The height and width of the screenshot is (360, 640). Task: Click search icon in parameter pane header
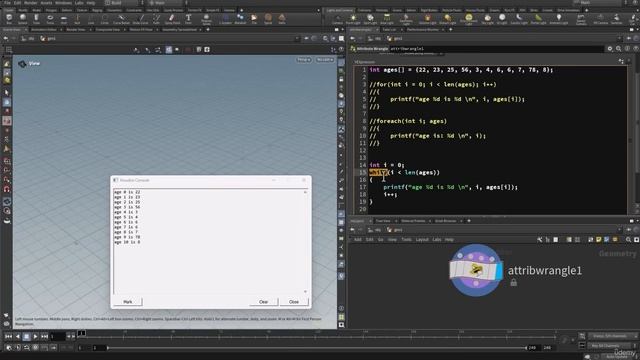pyautogui.click(x=618, y=49)
